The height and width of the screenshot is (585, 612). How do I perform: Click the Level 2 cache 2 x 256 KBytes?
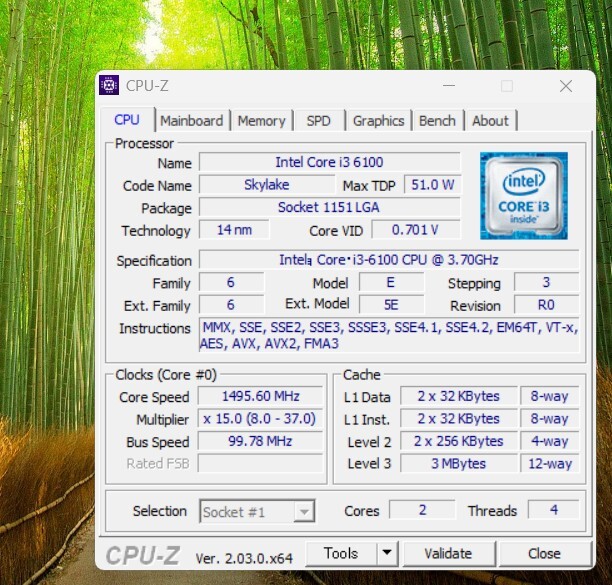(459, 441)
